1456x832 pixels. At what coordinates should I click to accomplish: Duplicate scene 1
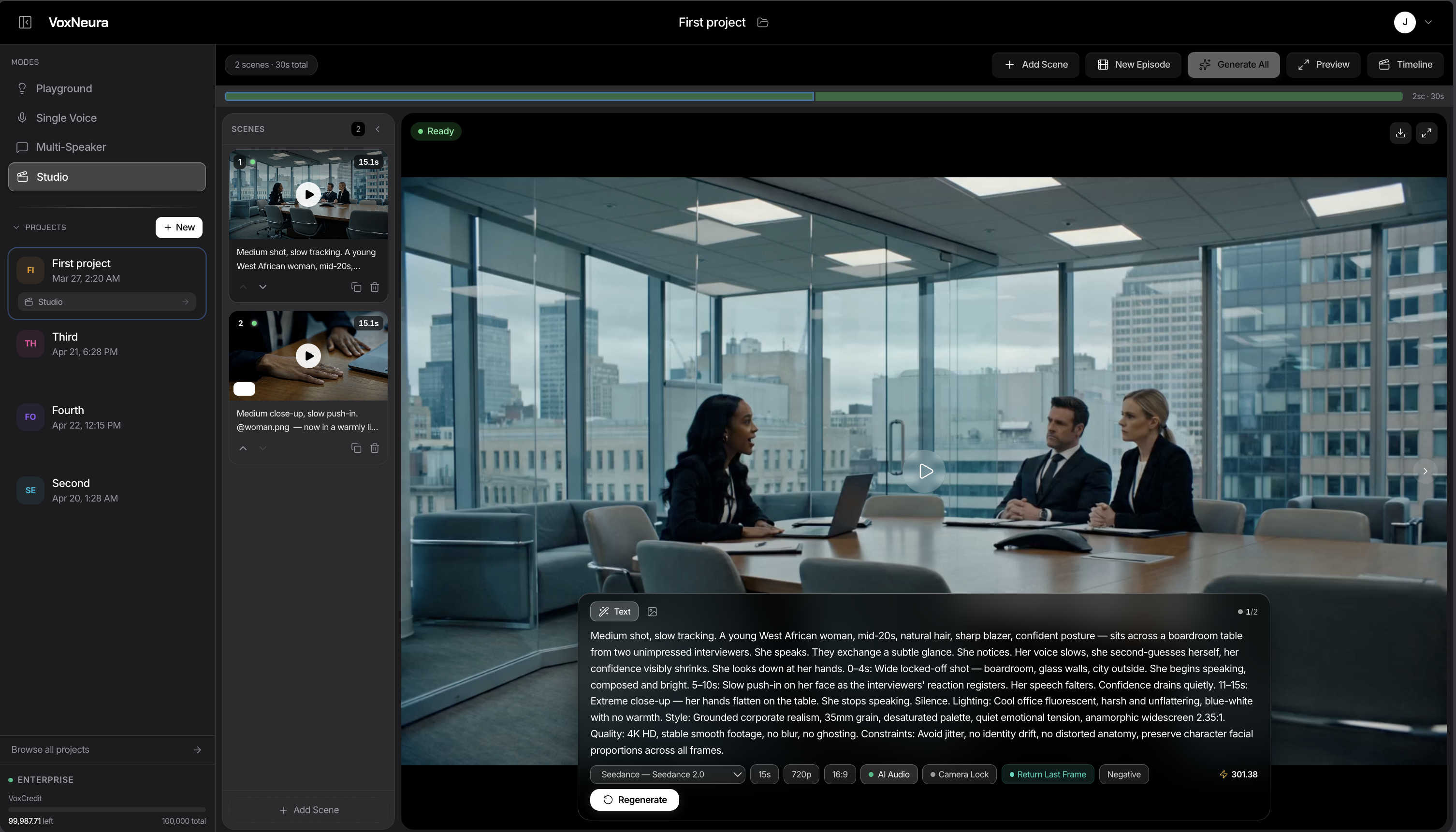356,287
